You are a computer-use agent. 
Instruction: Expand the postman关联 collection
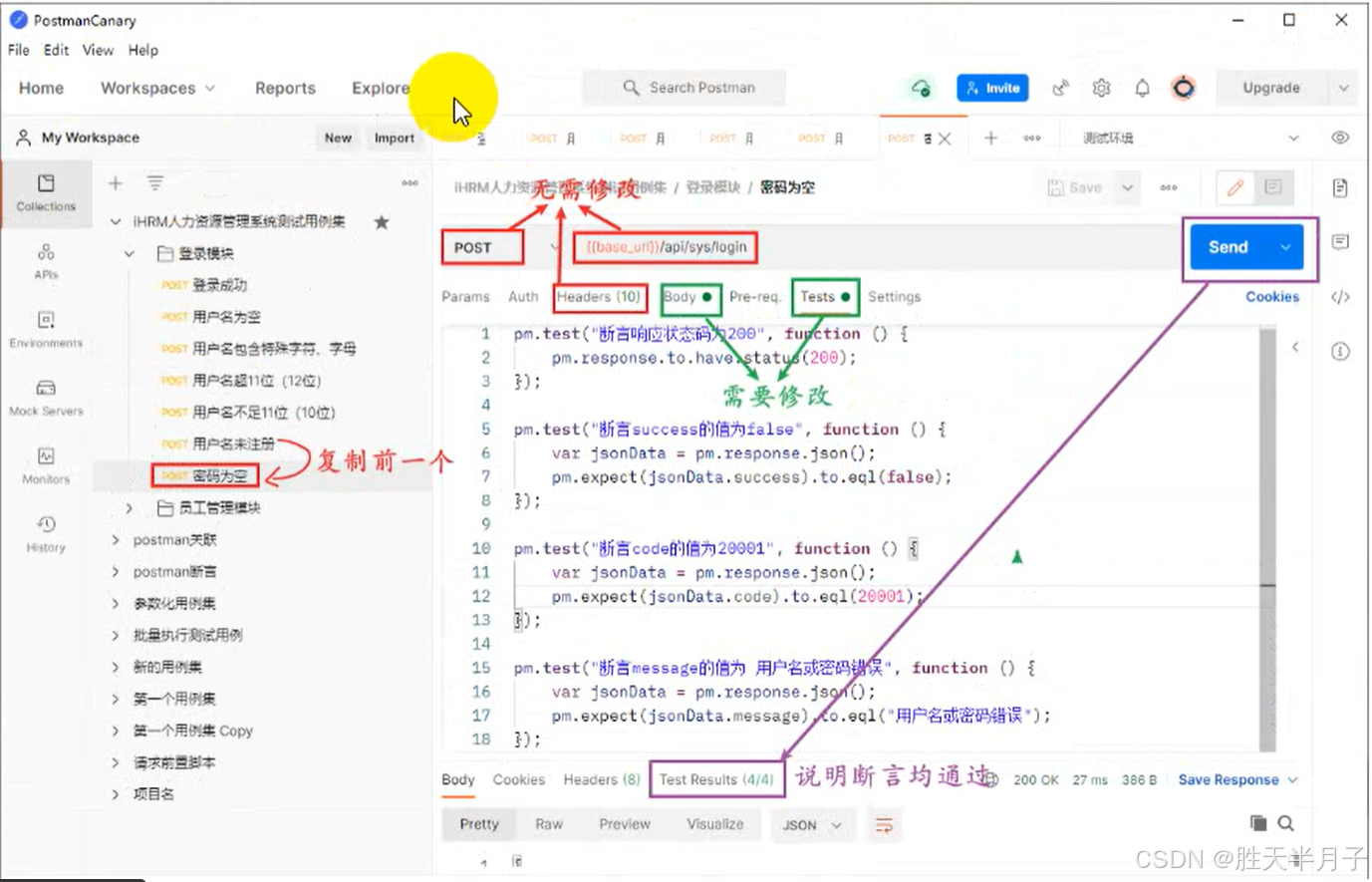coord(116,539)
